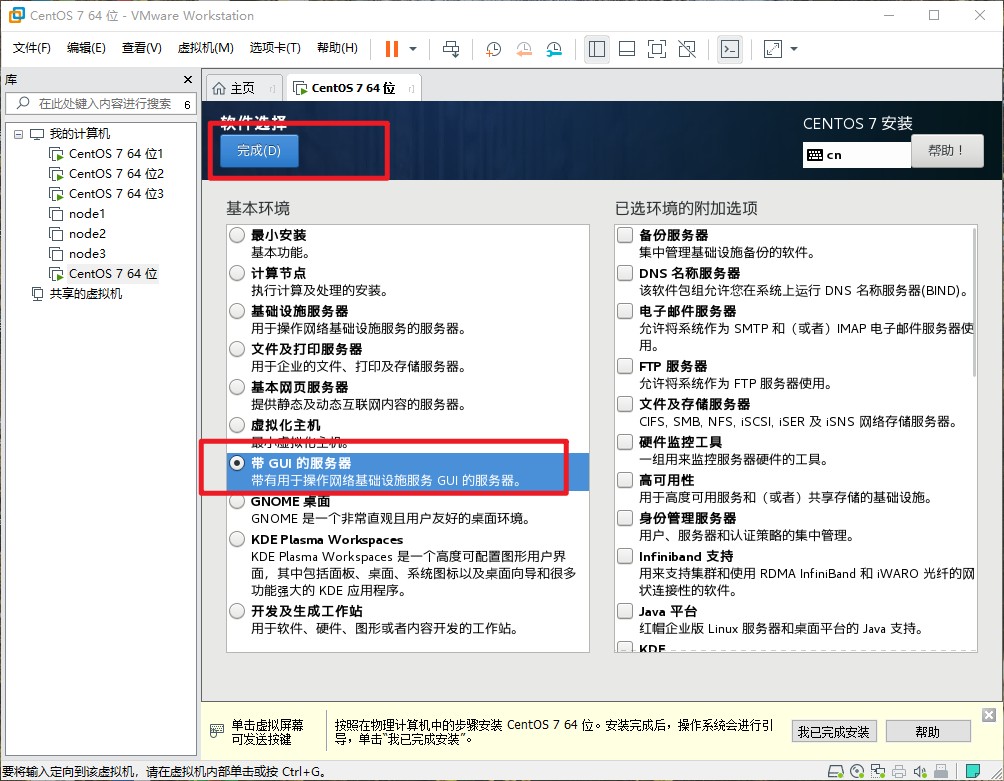Viewport: 1004px width, 781px height.
Task: Select the 带 GUI 的服务器 radio button
Action: pos(237,463)
